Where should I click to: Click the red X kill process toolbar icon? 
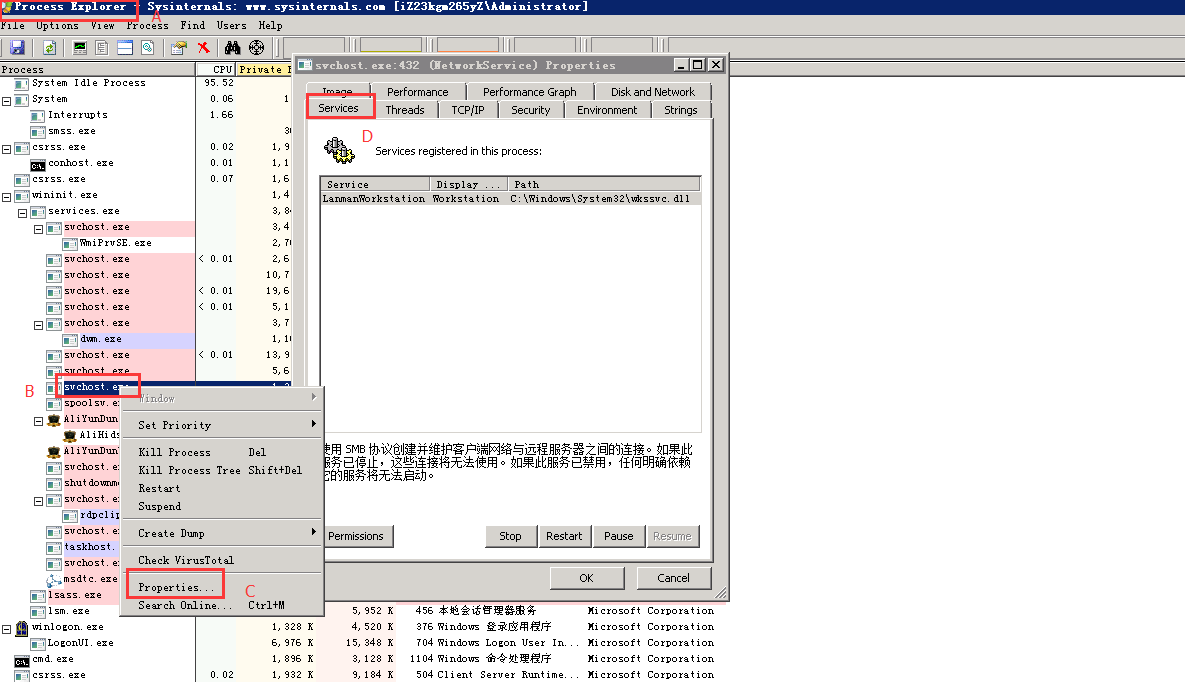204,47
